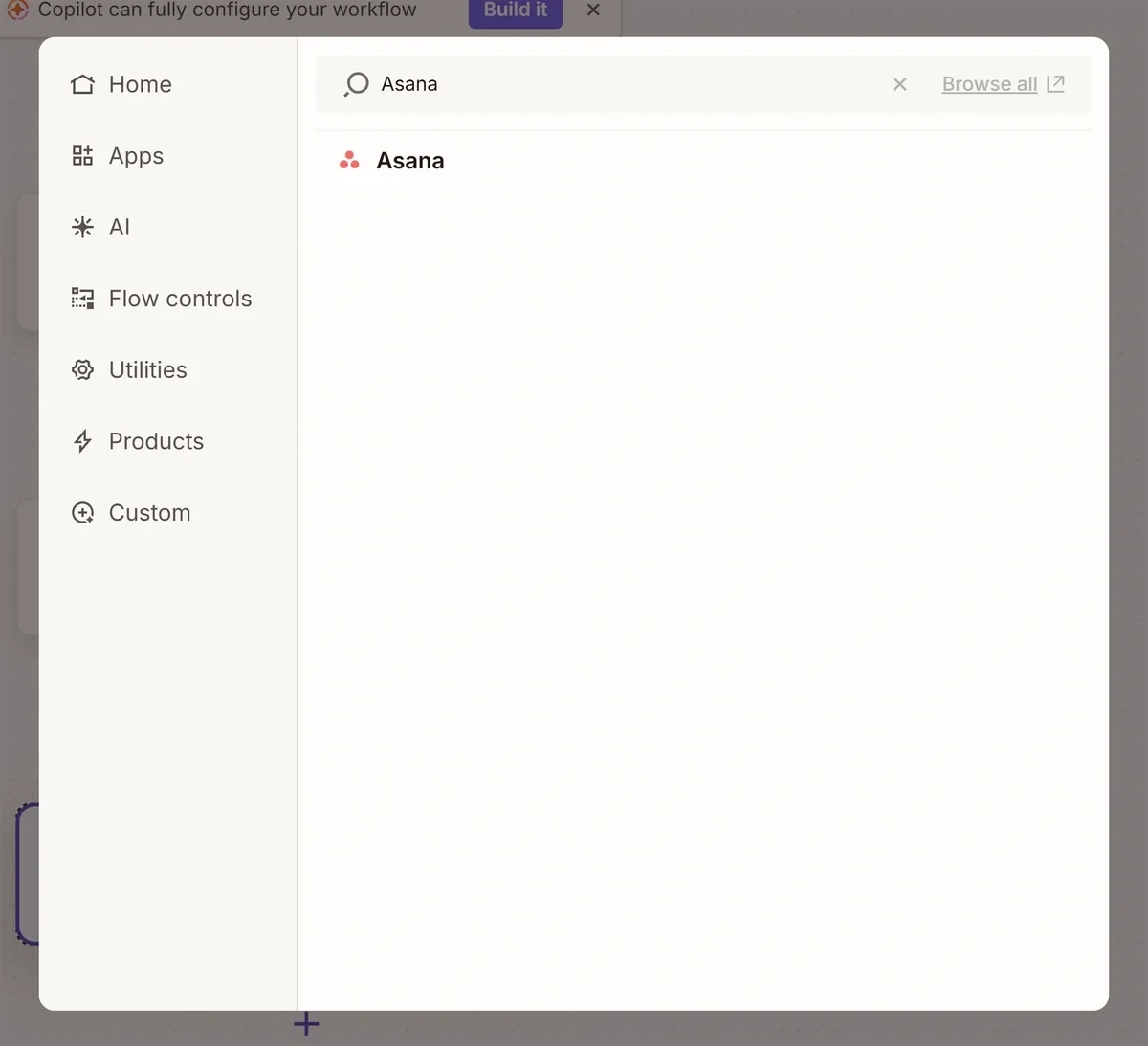The width and height of the screenshot is (1148, 1046).
Task: Click the Browse all link
Action: tap(989, 84)
